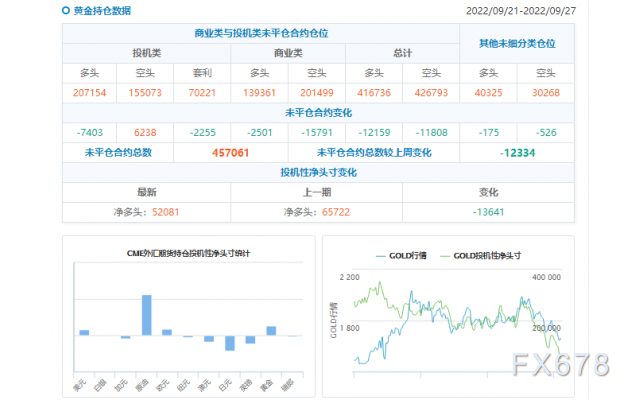
Task: Click the change value -7403
Action: point(89,133)
